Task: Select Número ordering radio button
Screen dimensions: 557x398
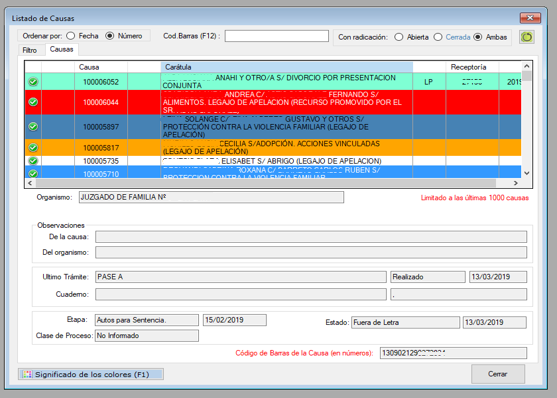Action: (110, 36)
